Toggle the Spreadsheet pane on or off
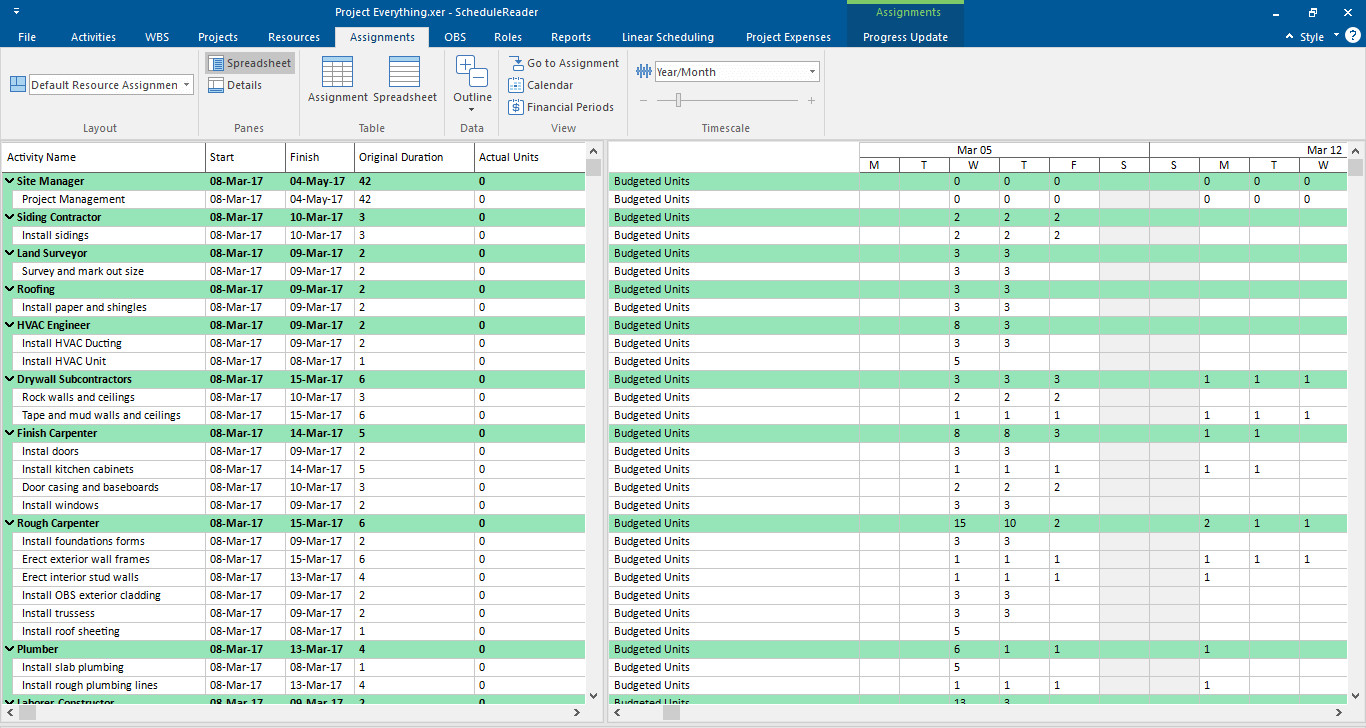This screenshot has width=1366, height=728. 250,63
